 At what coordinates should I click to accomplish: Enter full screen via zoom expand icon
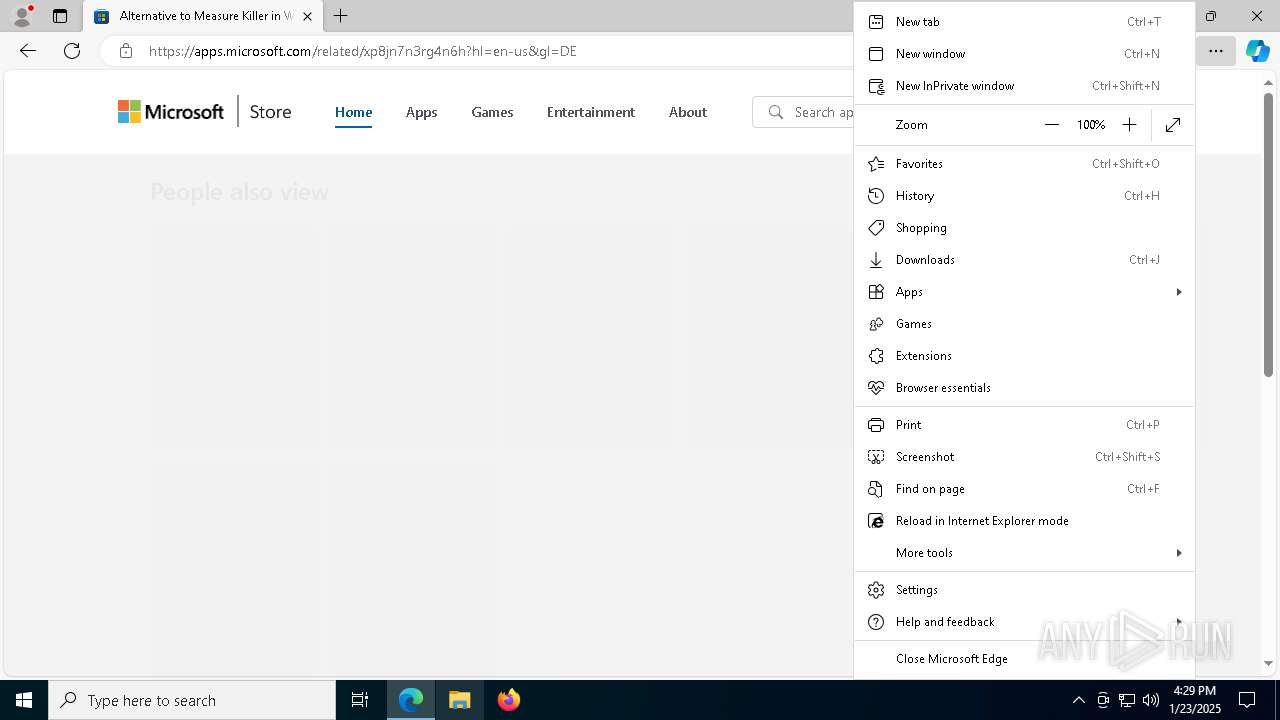[x=1173, y=125]
